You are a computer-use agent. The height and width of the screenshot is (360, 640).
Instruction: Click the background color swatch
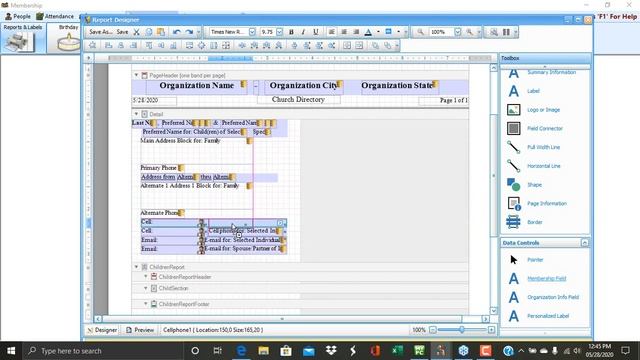point(388,32)
